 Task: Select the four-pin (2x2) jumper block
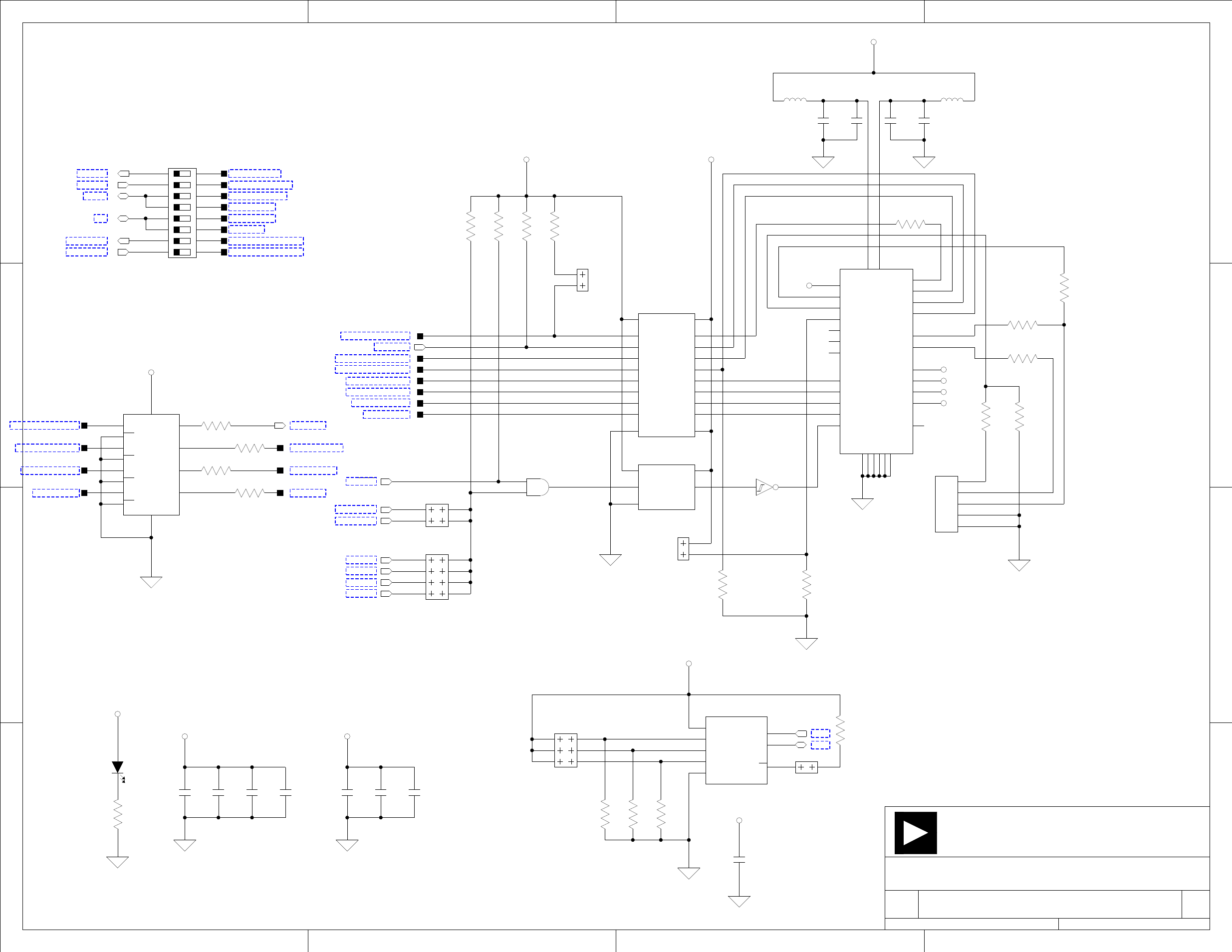(x=437, y=515)
